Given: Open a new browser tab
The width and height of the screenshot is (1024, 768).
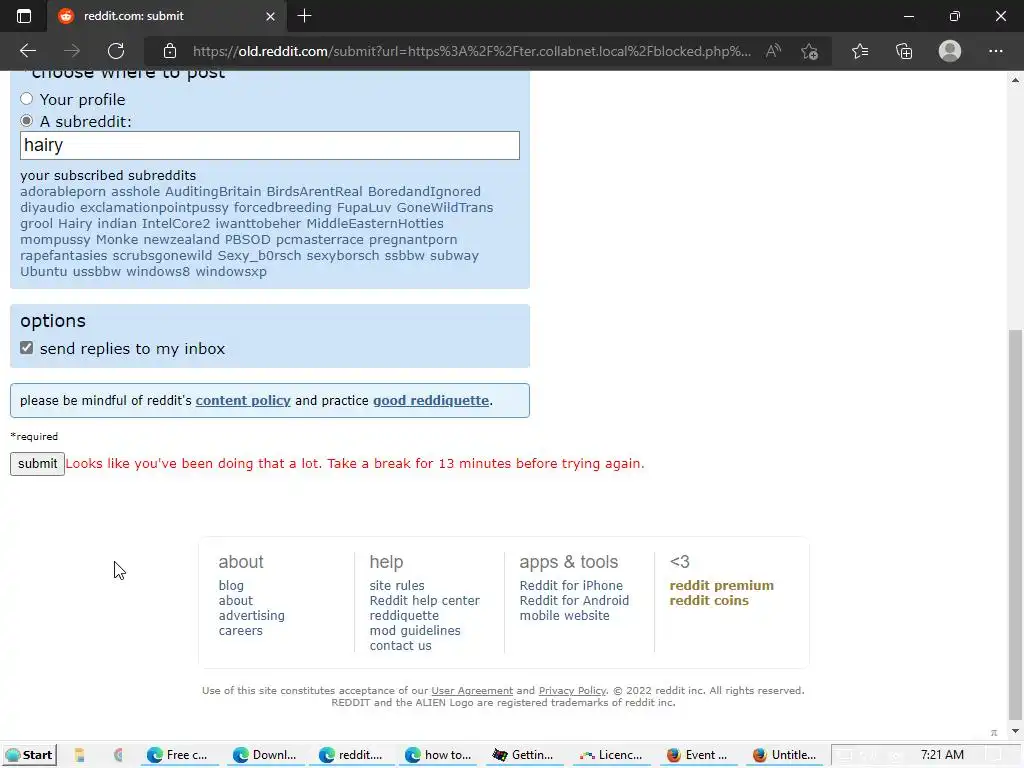Looking at the screenshot, I should (304, 16).
